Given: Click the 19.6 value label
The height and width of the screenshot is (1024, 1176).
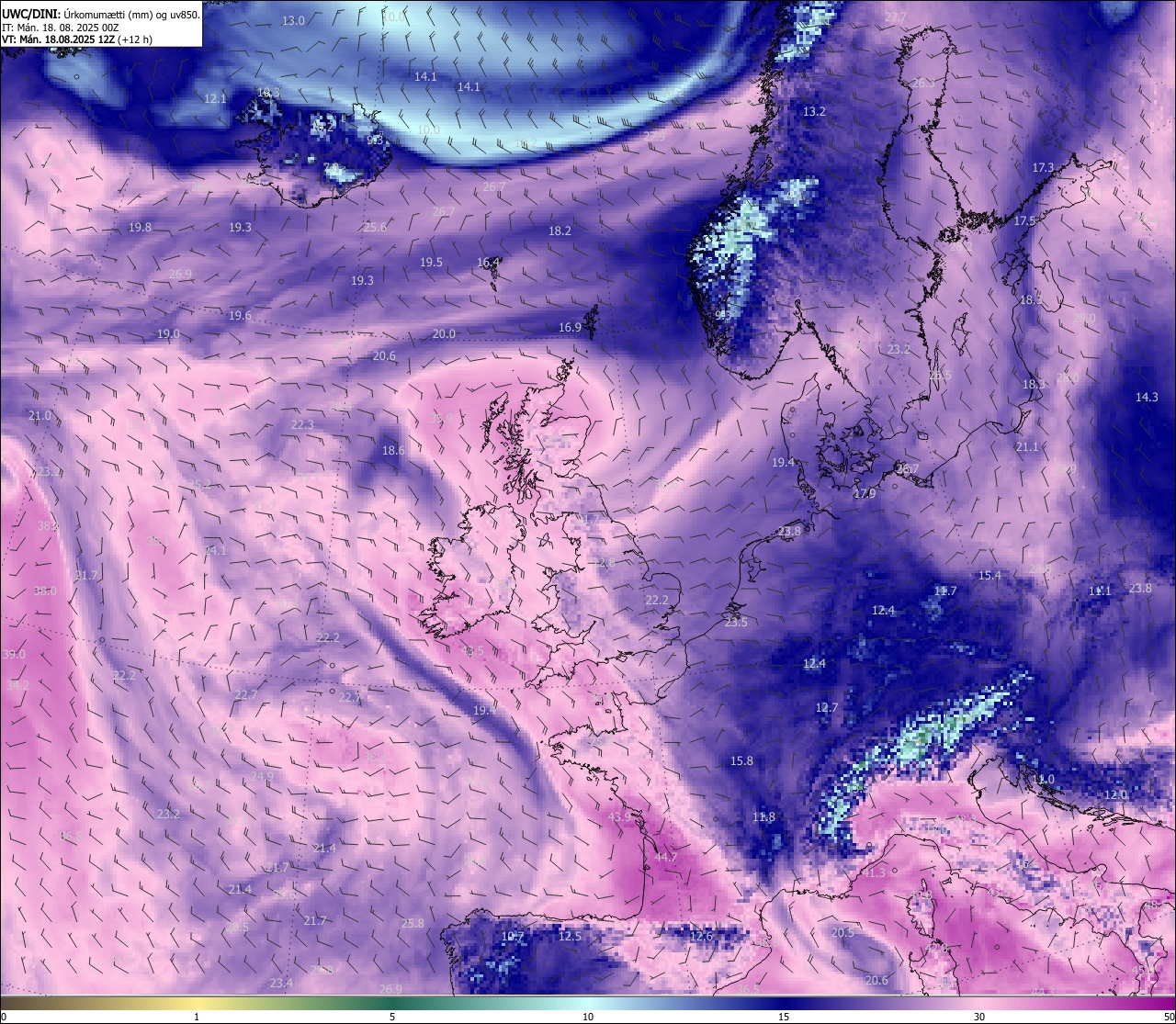Looking at the screenshot, I should [x=240, y=315].
